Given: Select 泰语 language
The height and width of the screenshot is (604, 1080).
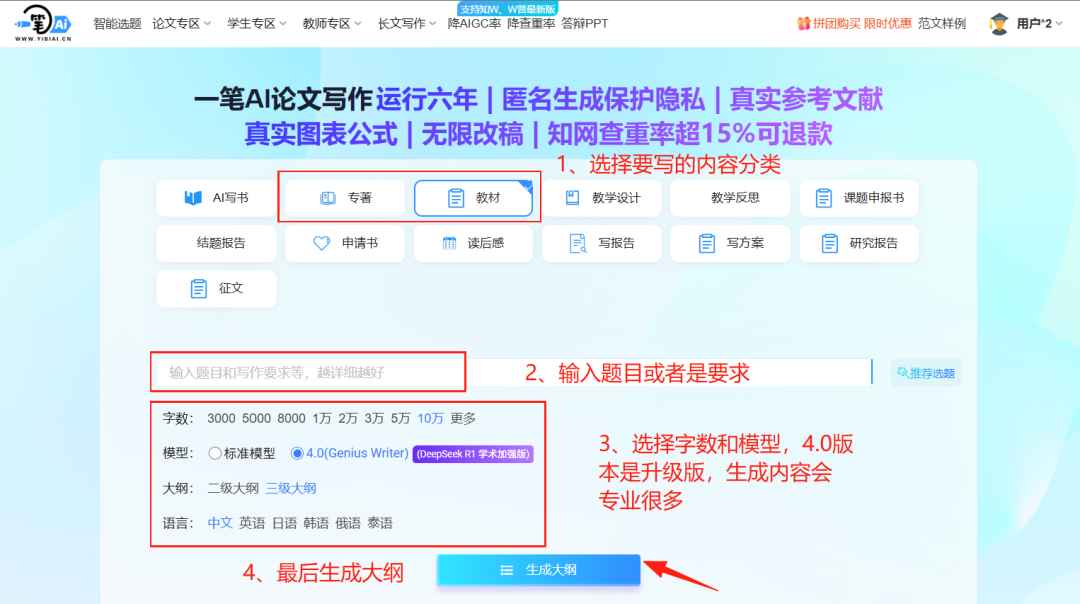Looking at the screenshot, I should [x=380, y=523].
